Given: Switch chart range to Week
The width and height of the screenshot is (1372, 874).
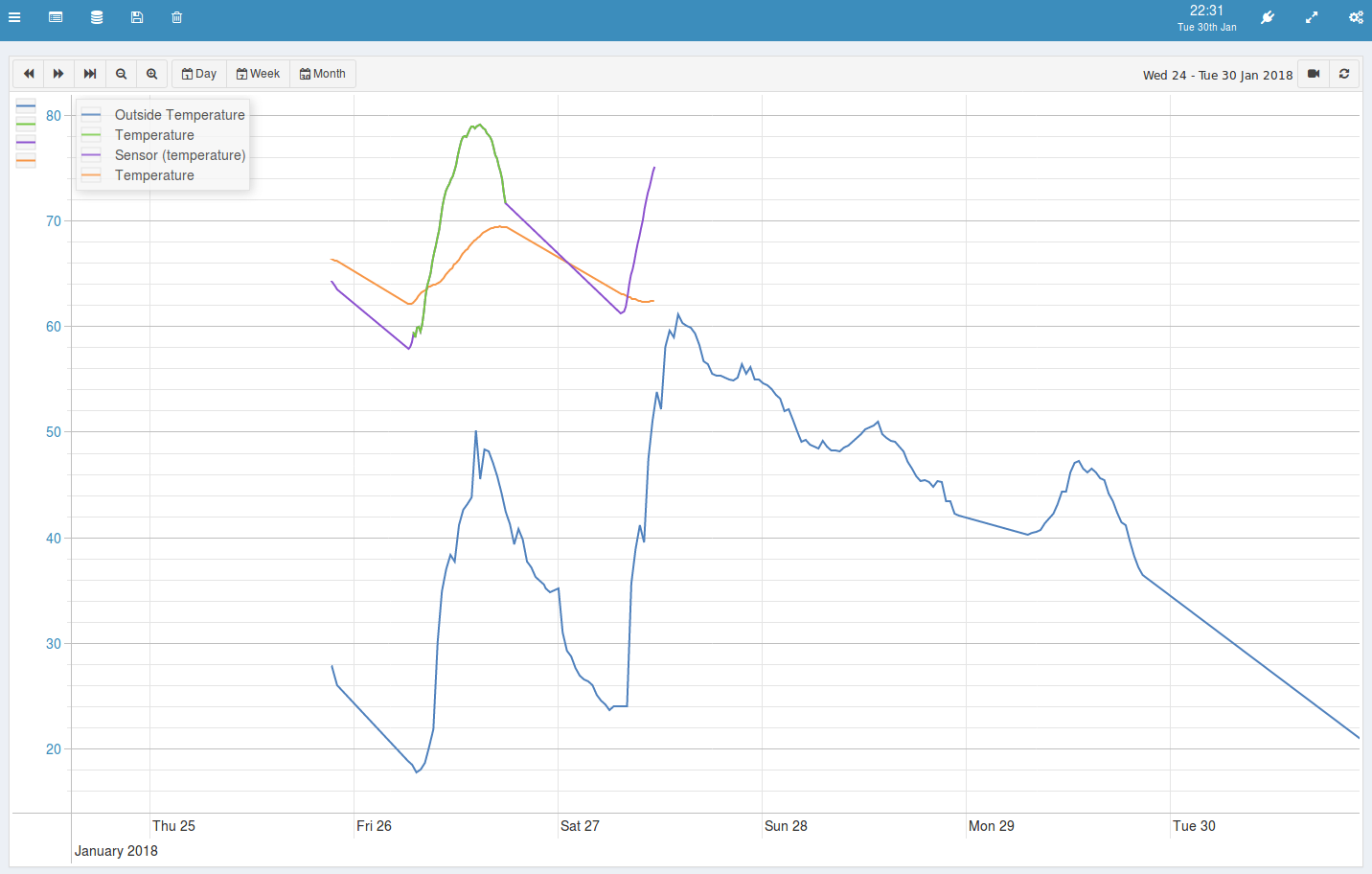Looking at the screenshot, I should click(x=259, y=74).
